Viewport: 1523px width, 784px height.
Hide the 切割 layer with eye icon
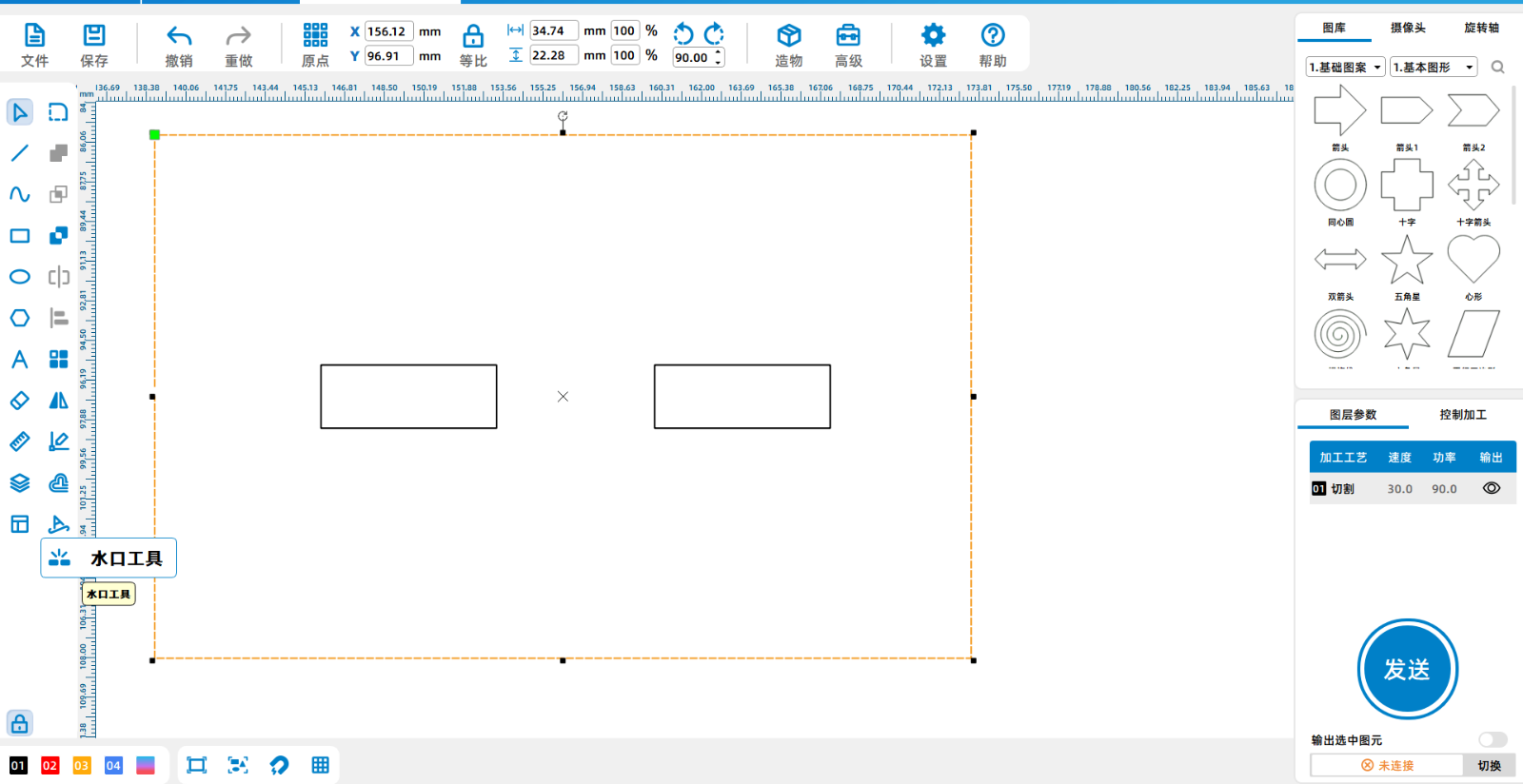(x=1491, y=488)
